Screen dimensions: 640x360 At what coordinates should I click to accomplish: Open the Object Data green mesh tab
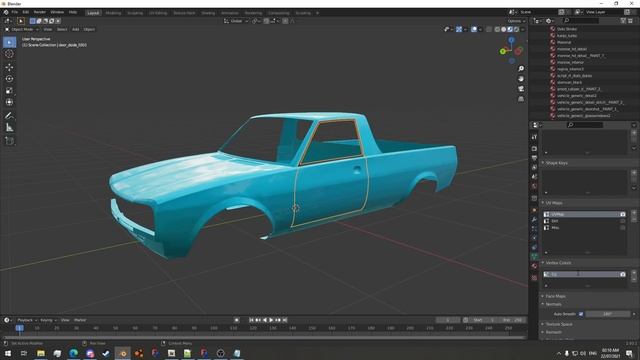534,256
